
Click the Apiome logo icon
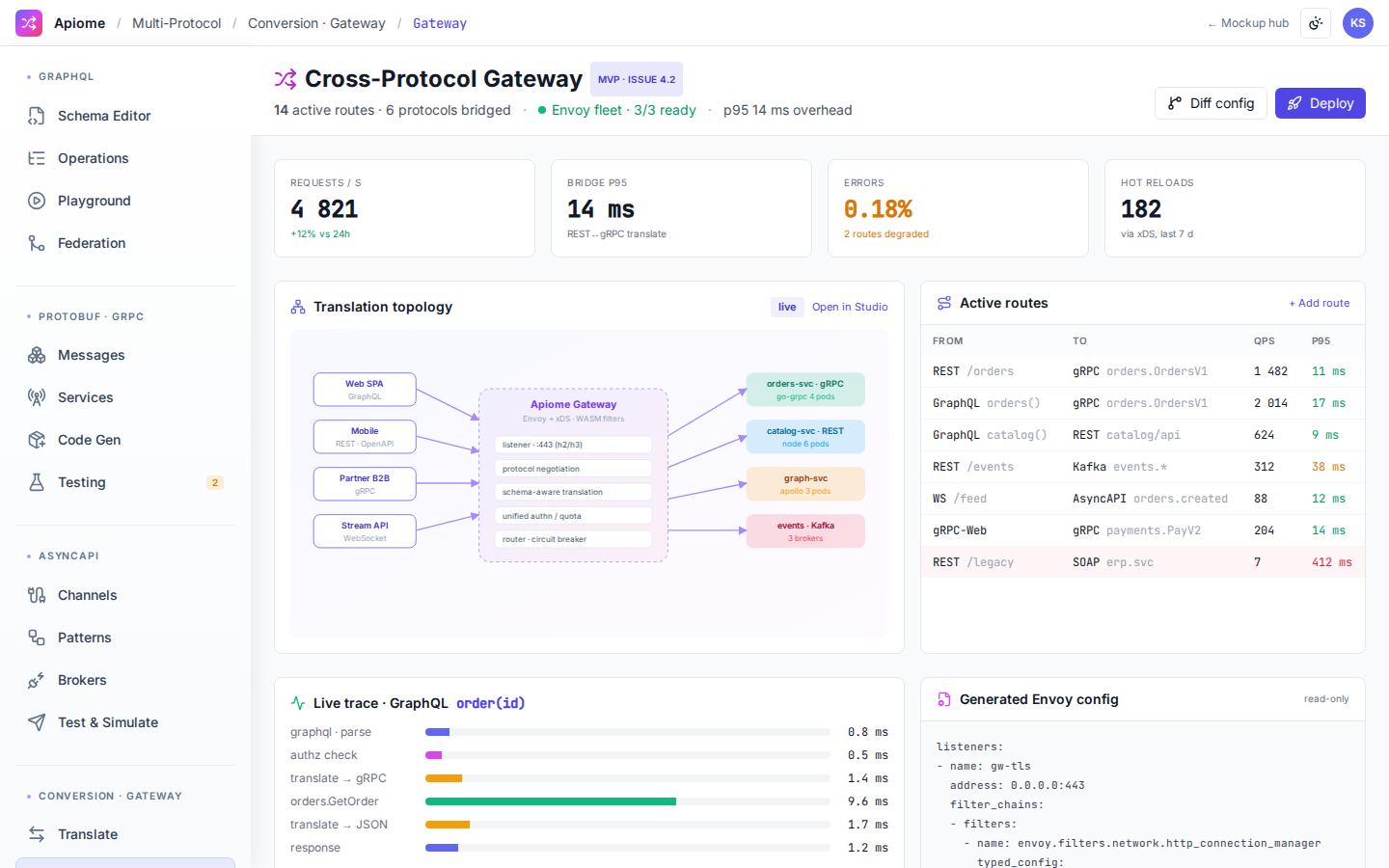tap(29, 23)
